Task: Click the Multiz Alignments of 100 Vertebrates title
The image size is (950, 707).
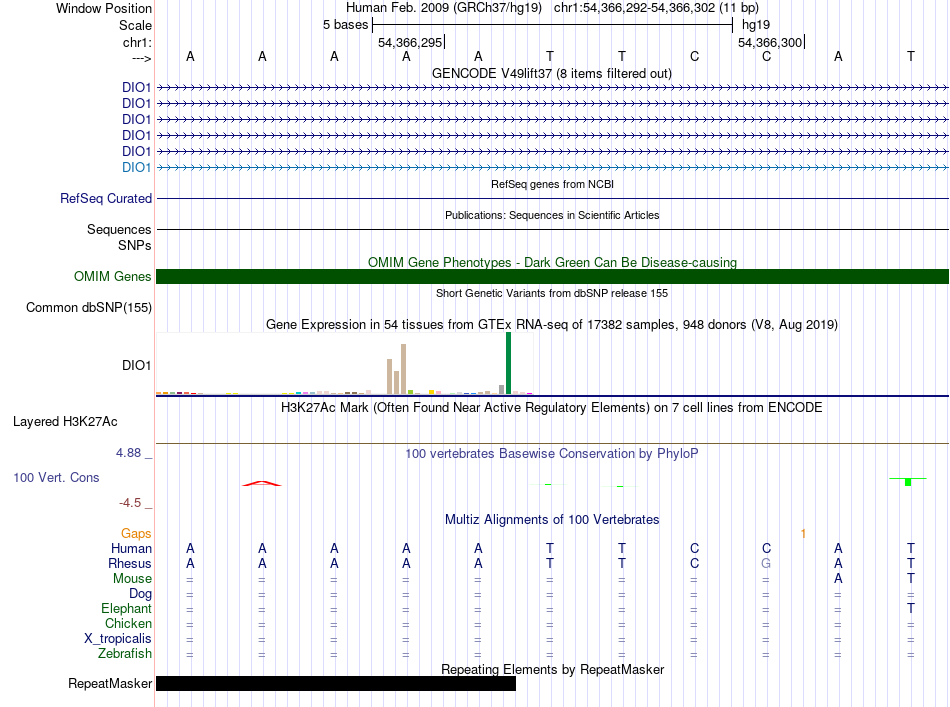Action: point(552,519)
